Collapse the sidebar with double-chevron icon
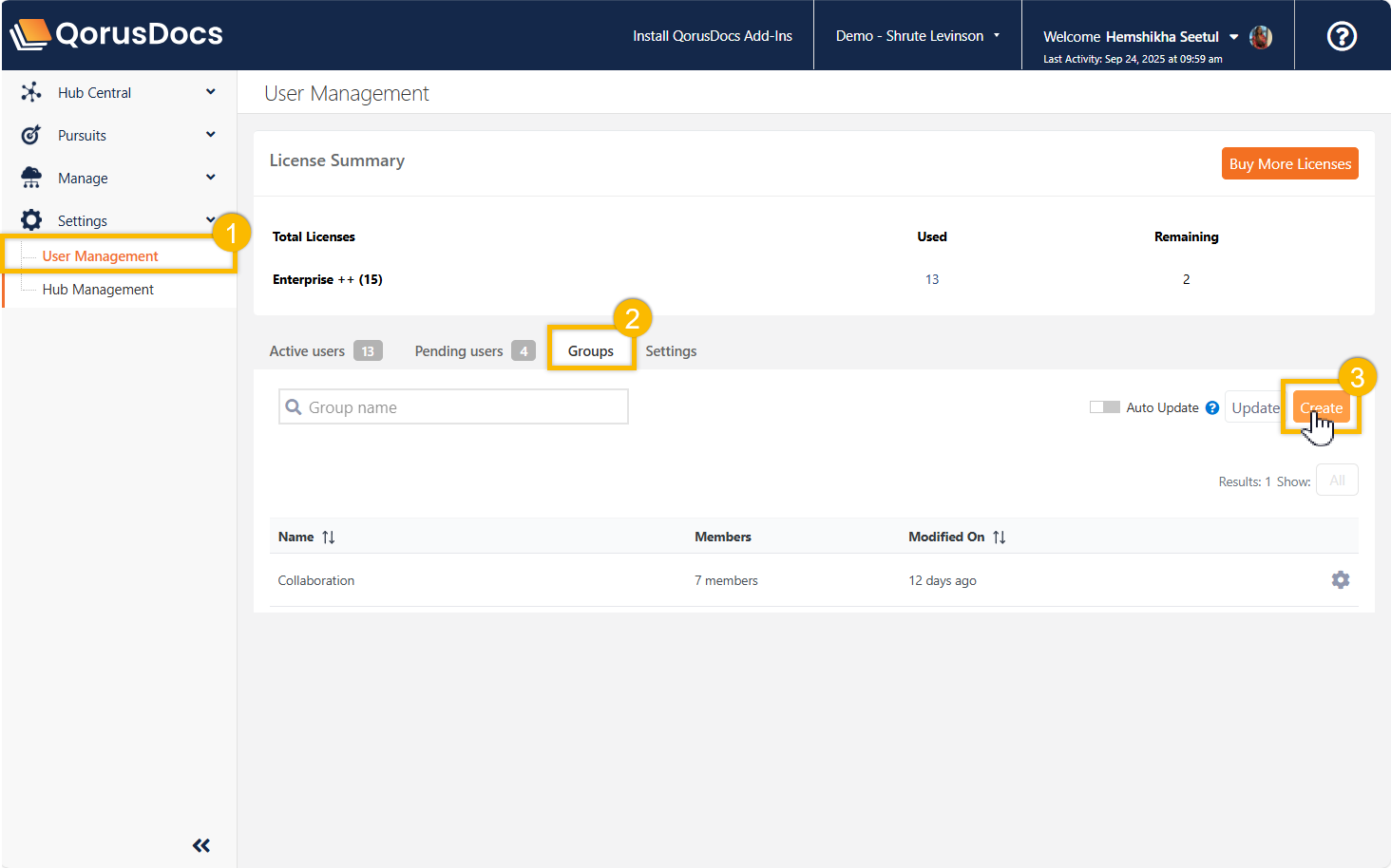 201,845
